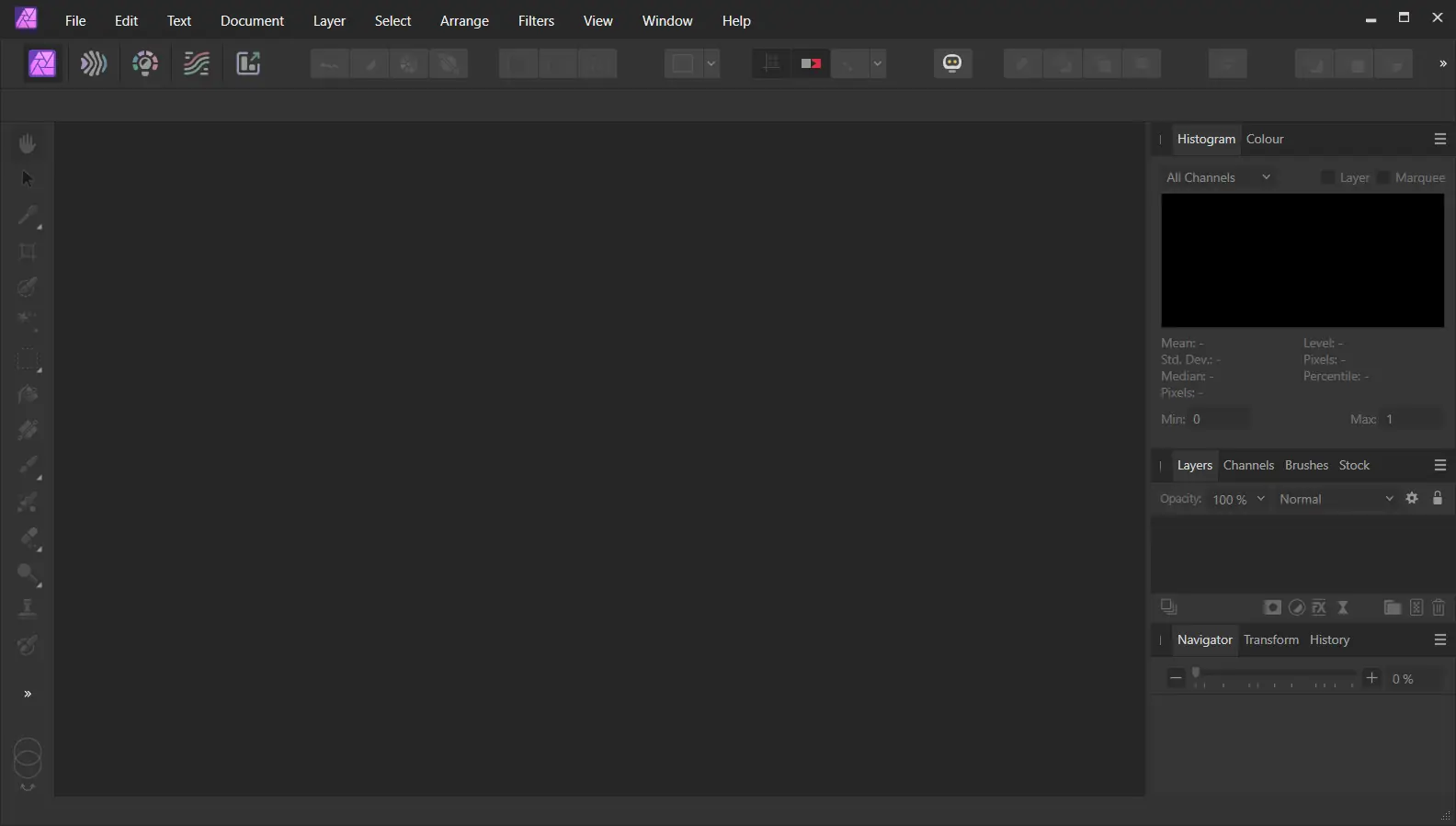The image size is (1456, 826).
Task: Select the Selection Brush tool
Action: pos(28,287)
